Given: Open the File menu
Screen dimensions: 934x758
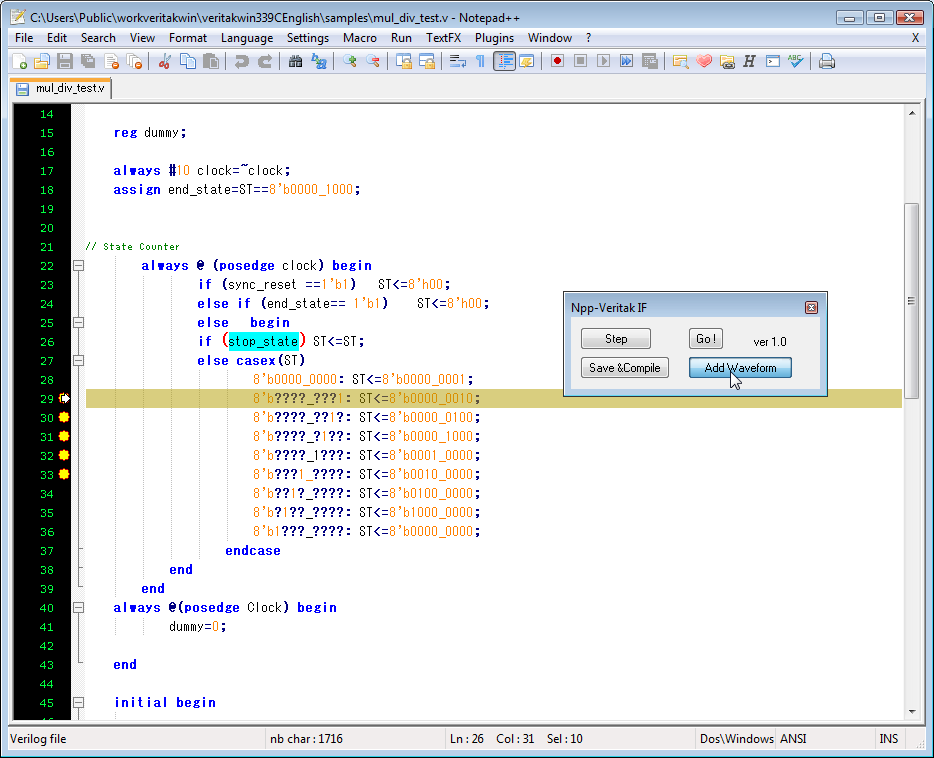Looking at the screenshot, I should pyautogui.click(x=24, y=38).
